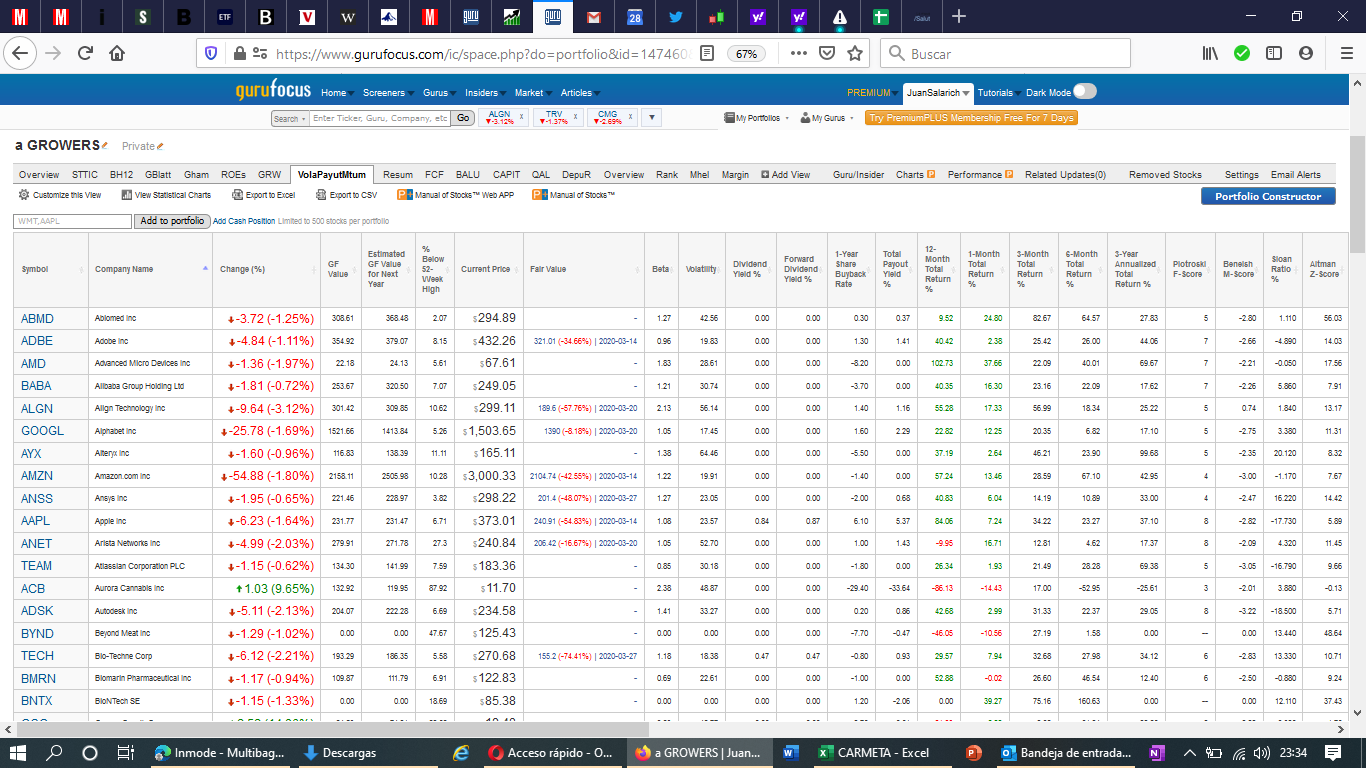Click the GuruFocus logo
This screenshot has width=1366, height=768.
coord(273,91)
